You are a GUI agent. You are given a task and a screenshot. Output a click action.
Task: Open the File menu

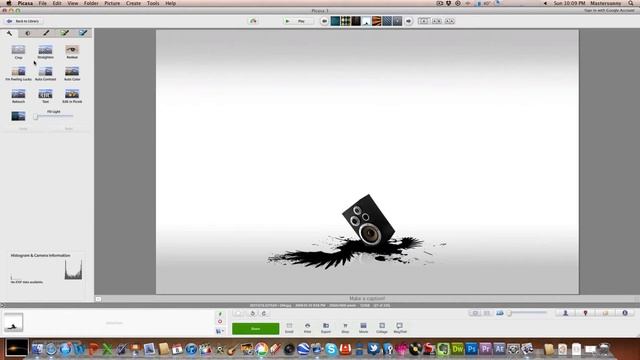coord(42,3)
